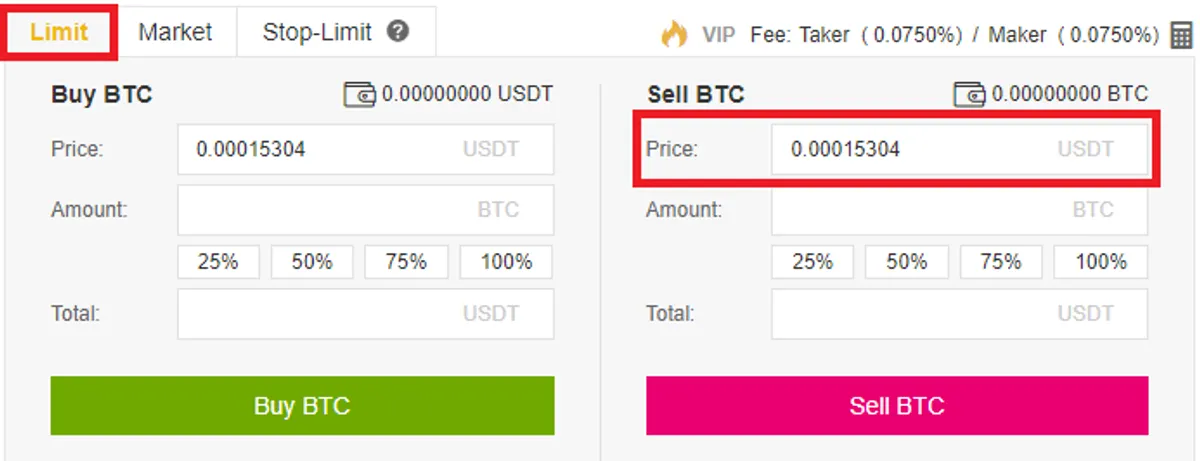This screenshot has width=1200, height=461.
Task: Focus the Buy BTC Price field
Action: 365,150
